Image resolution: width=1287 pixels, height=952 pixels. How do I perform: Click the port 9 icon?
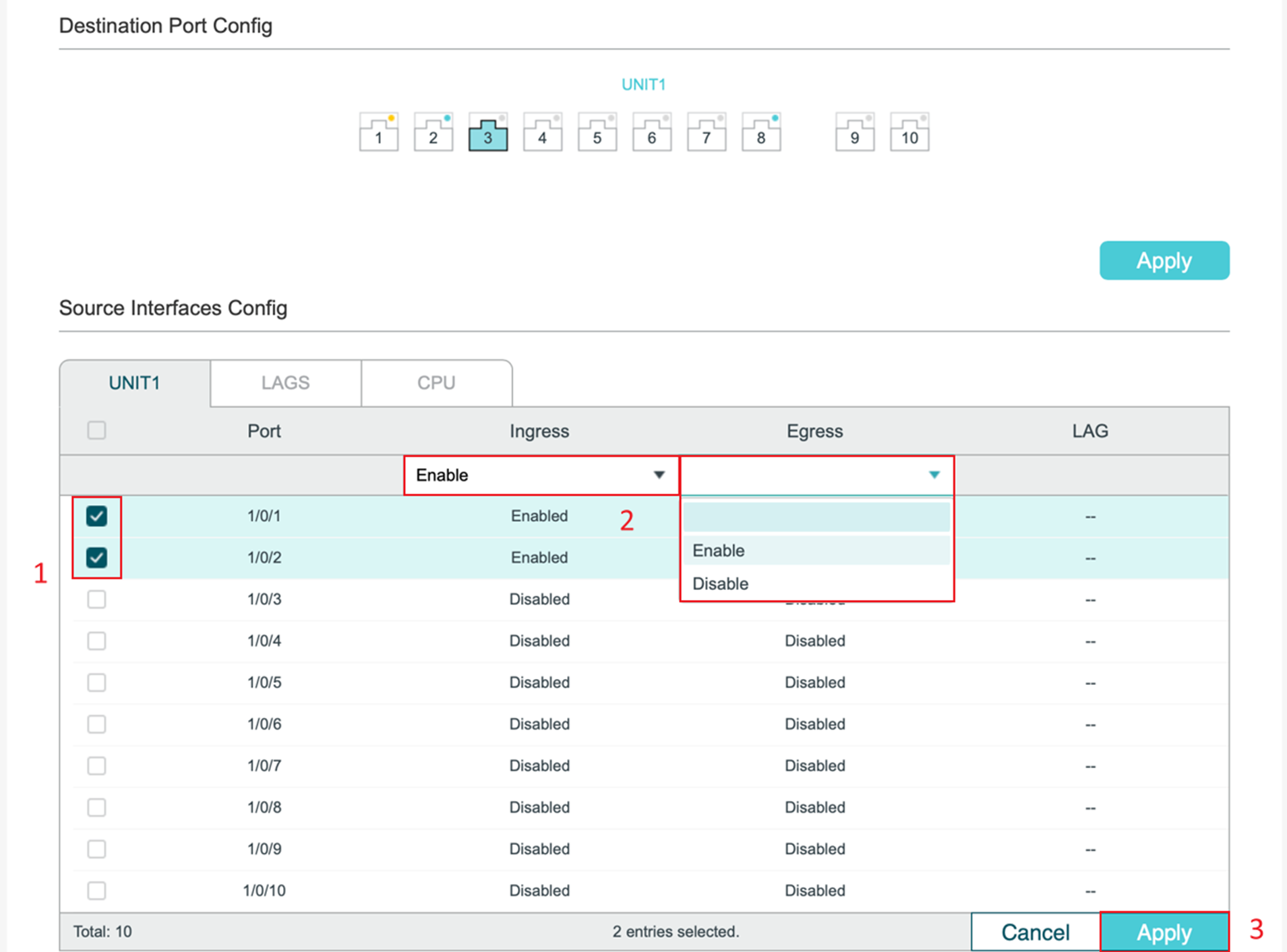854,134
